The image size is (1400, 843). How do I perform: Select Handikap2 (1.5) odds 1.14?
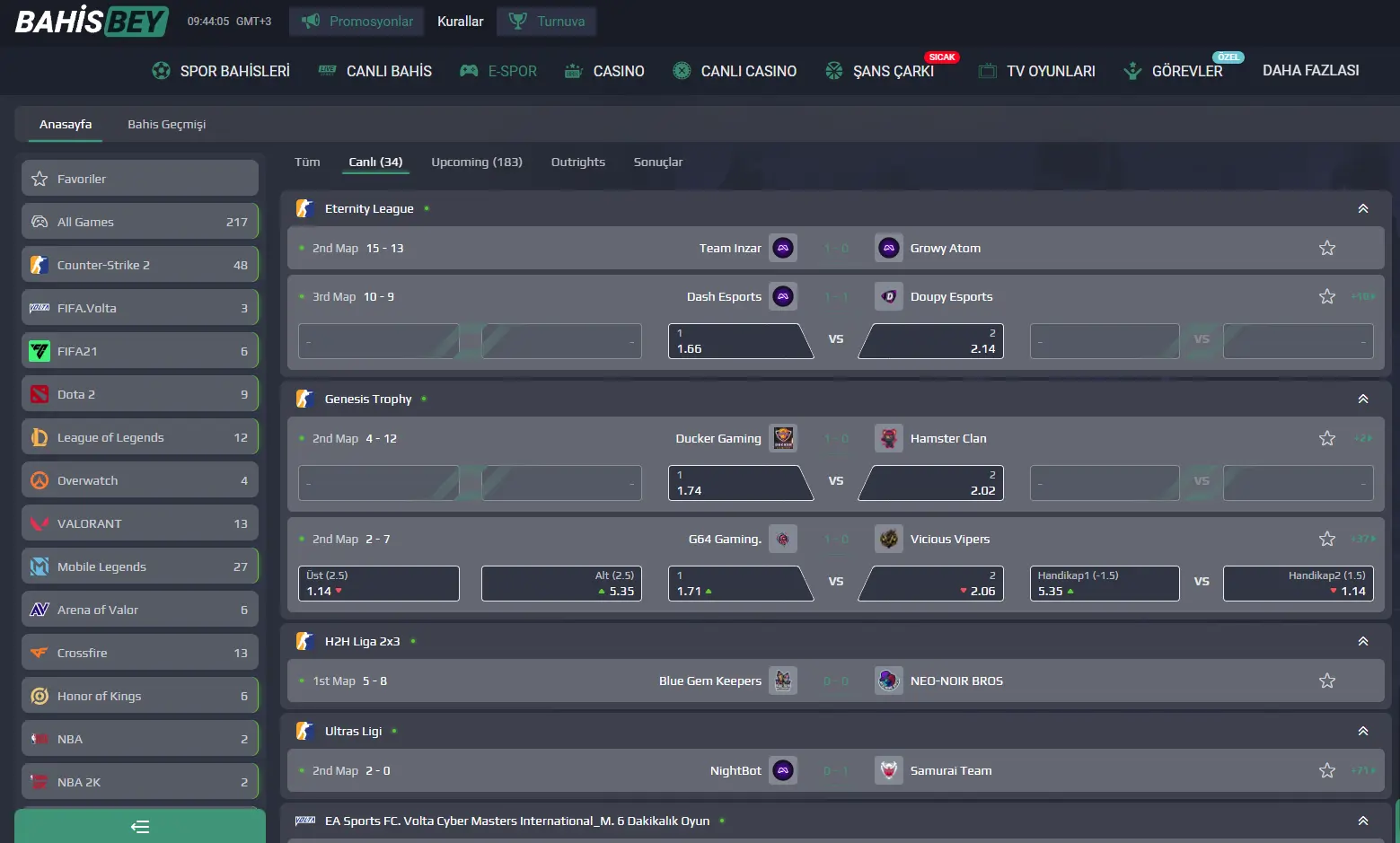point(1299,584)
